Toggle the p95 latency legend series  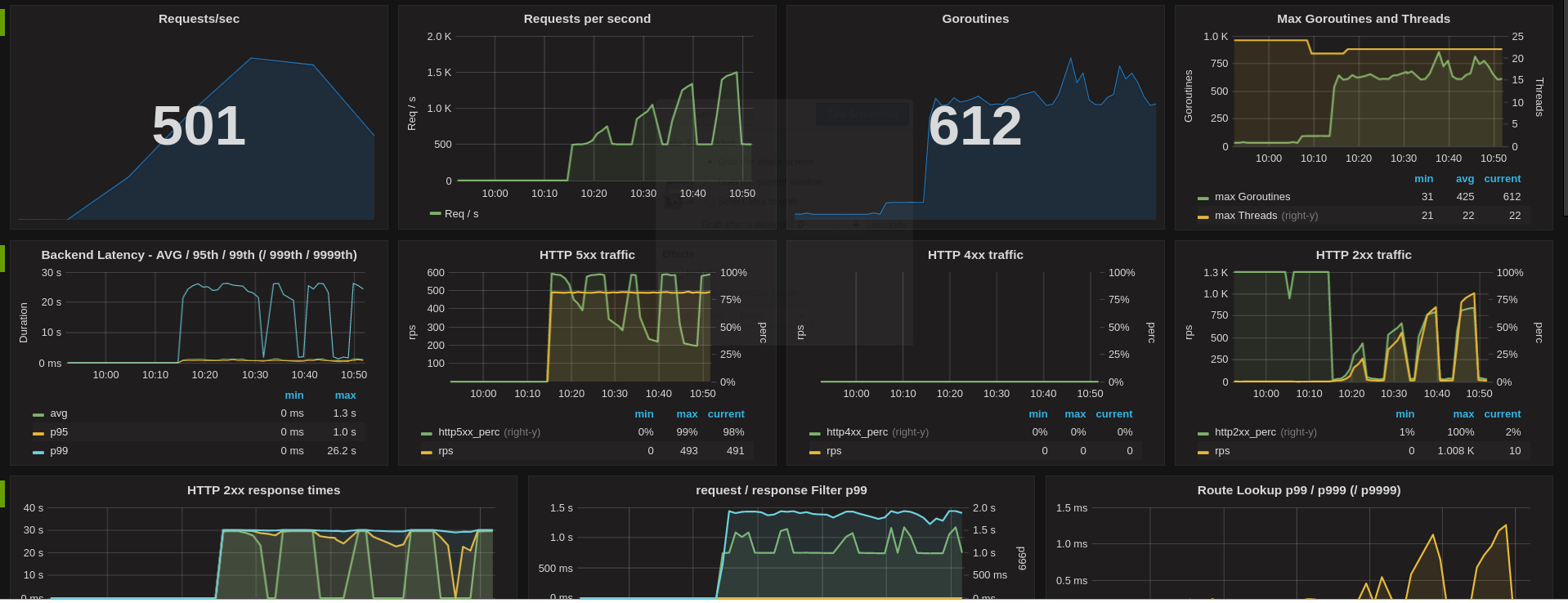pos(59,432)
